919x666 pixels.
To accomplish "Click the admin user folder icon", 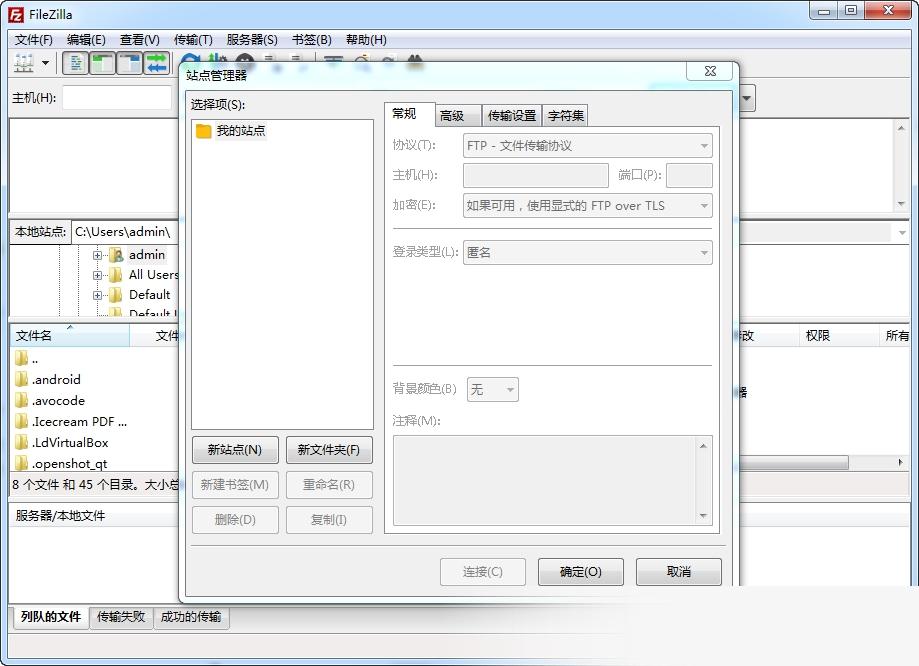I will (117, 255).
